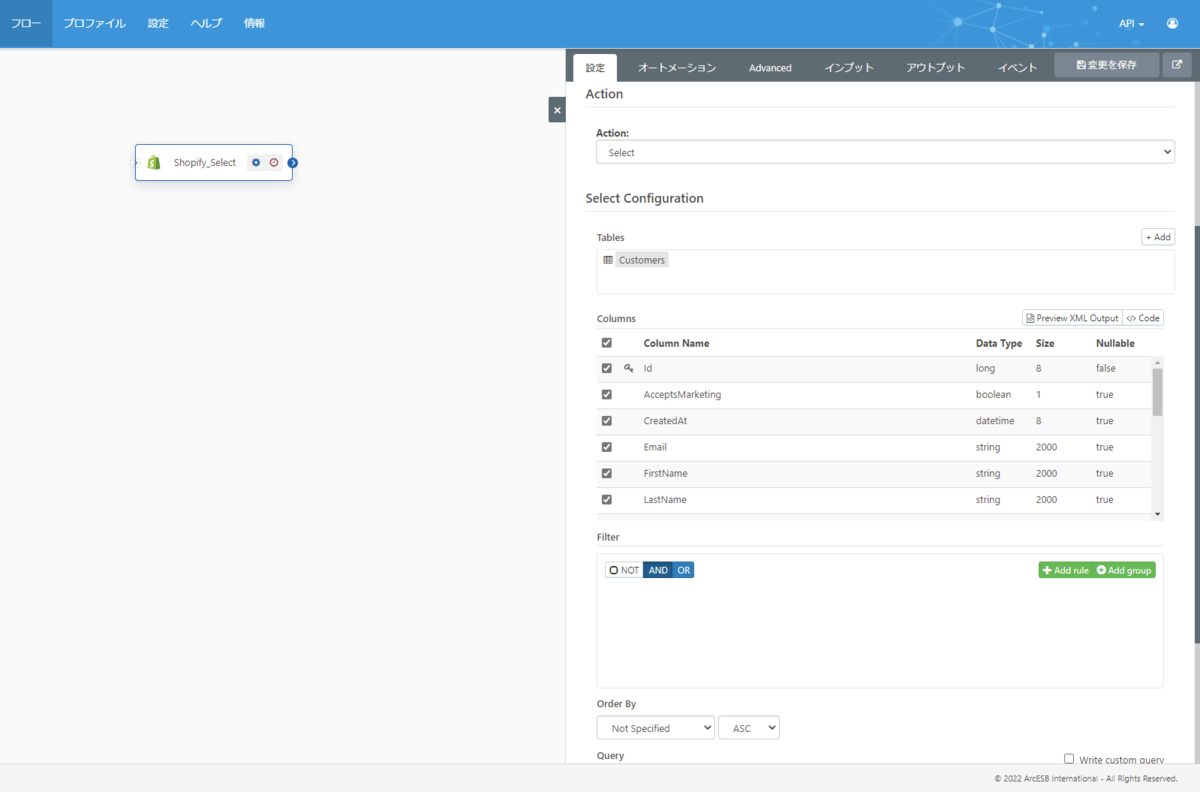The image size is (1200, 792).
Task: Enable Write custom query checkbox
Action: click(x=1069, y=759)
